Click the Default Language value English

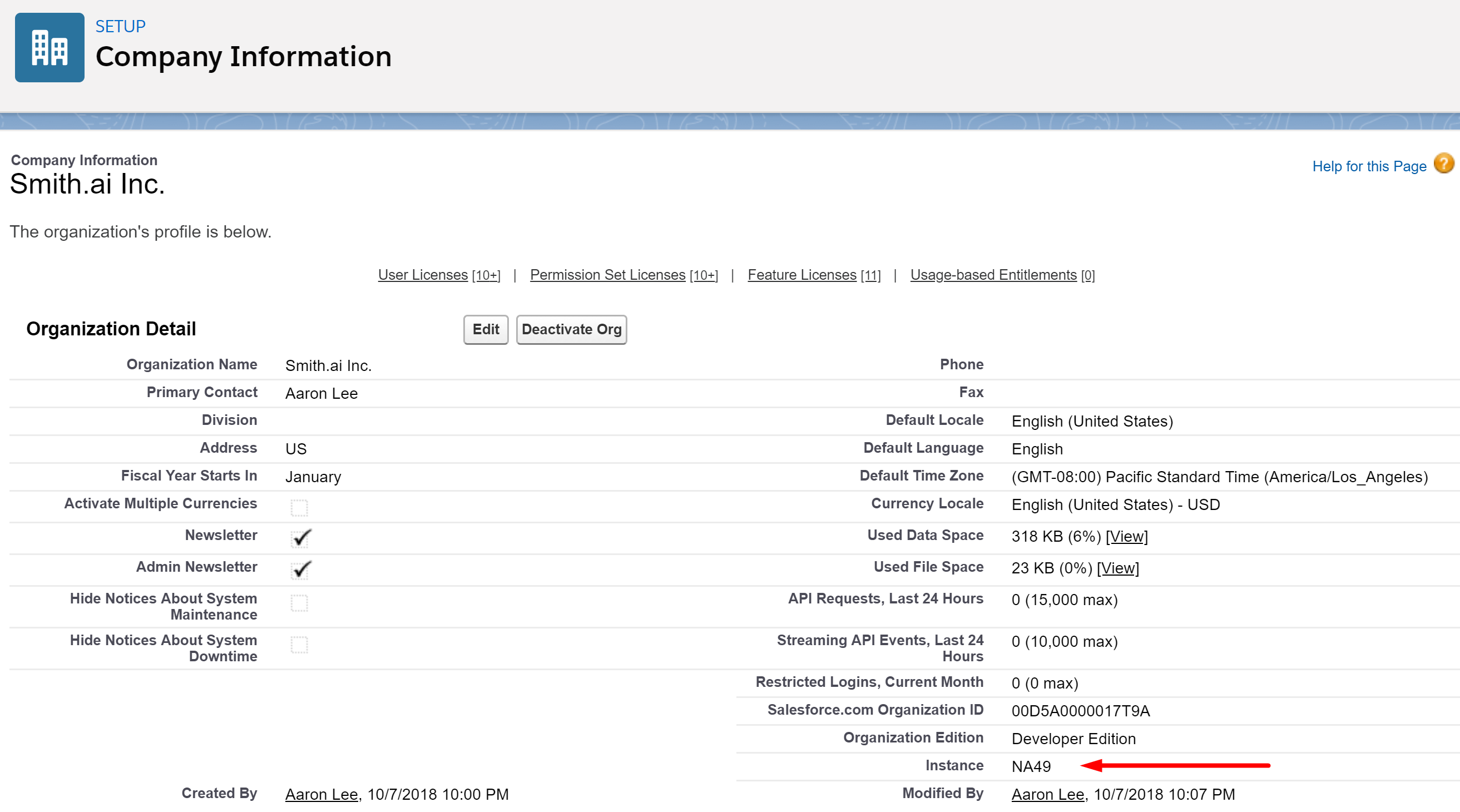click(x=1037, y=449)
